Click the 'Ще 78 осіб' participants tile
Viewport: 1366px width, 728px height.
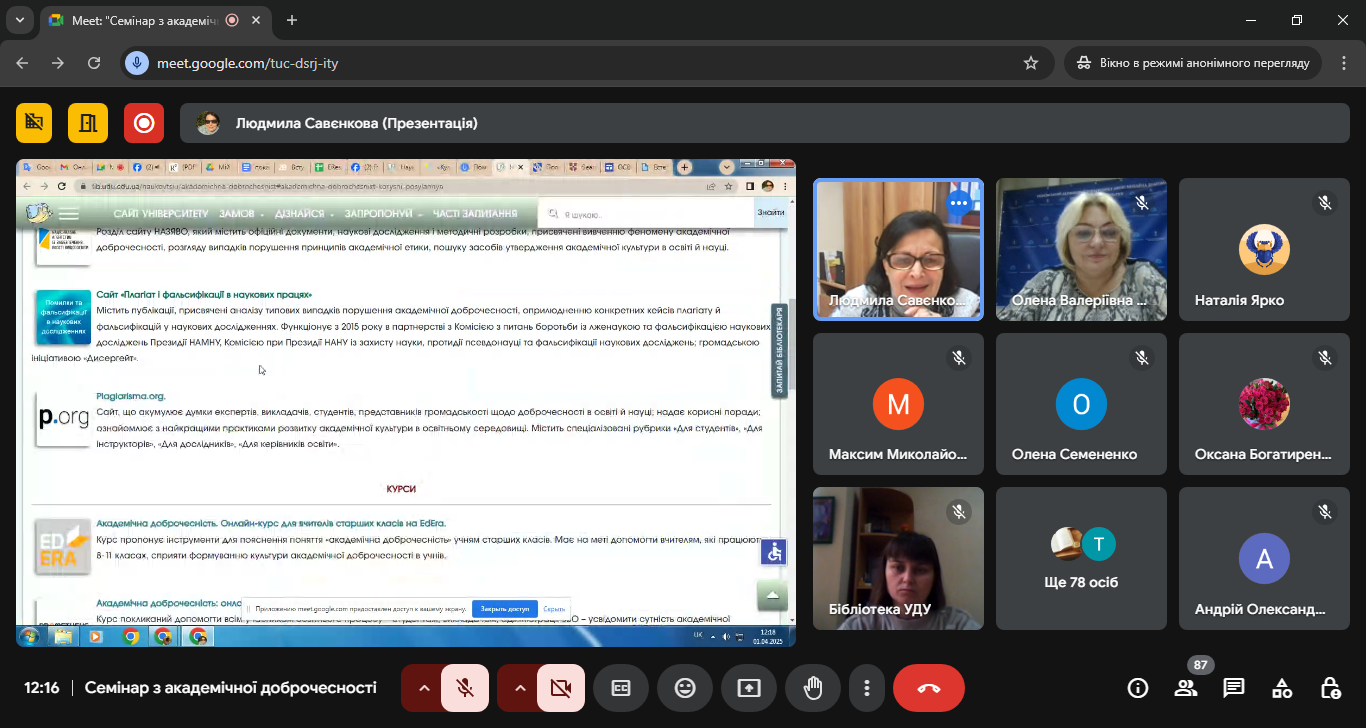click(x=1081, y=558)
